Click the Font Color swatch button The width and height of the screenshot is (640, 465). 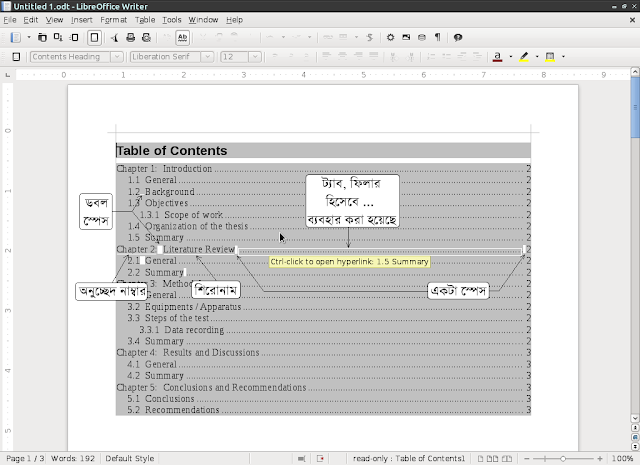(497, 57)
